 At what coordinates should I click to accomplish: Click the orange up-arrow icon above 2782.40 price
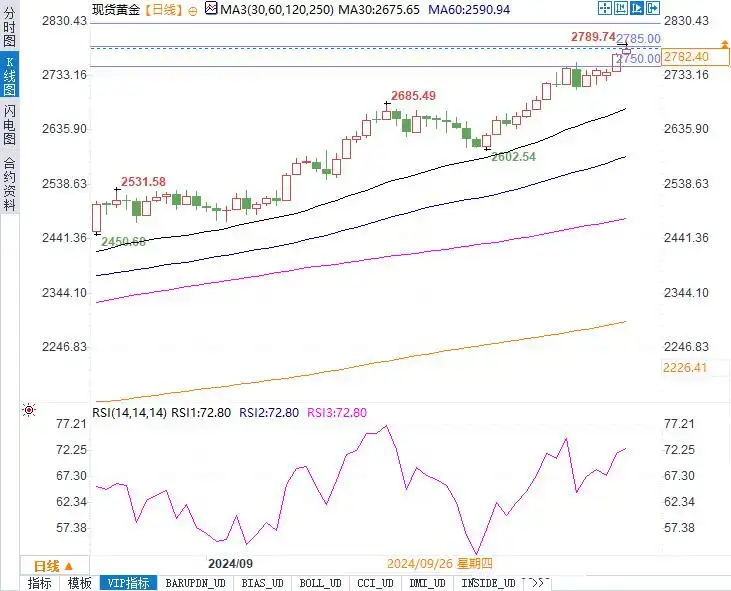click(x=724, y=45)
